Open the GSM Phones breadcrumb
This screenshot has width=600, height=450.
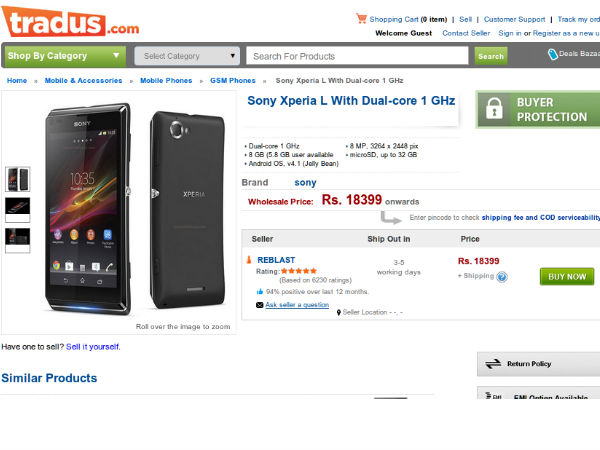(233, 80)
